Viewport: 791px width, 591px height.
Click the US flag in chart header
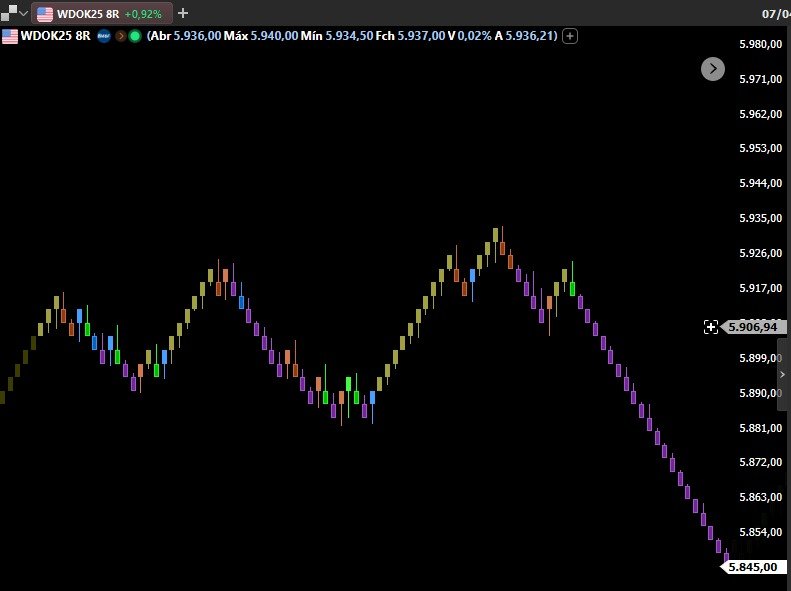(10, 36)
